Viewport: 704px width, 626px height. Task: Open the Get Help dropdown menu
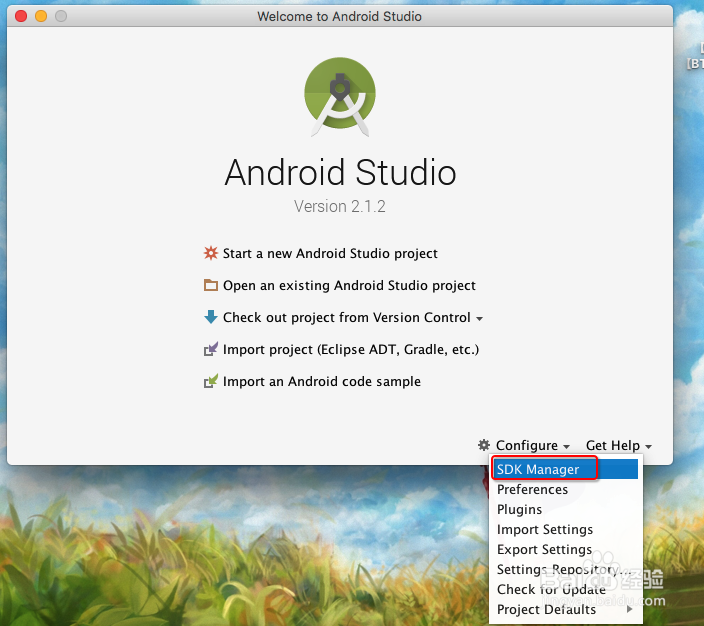[619, 445]
